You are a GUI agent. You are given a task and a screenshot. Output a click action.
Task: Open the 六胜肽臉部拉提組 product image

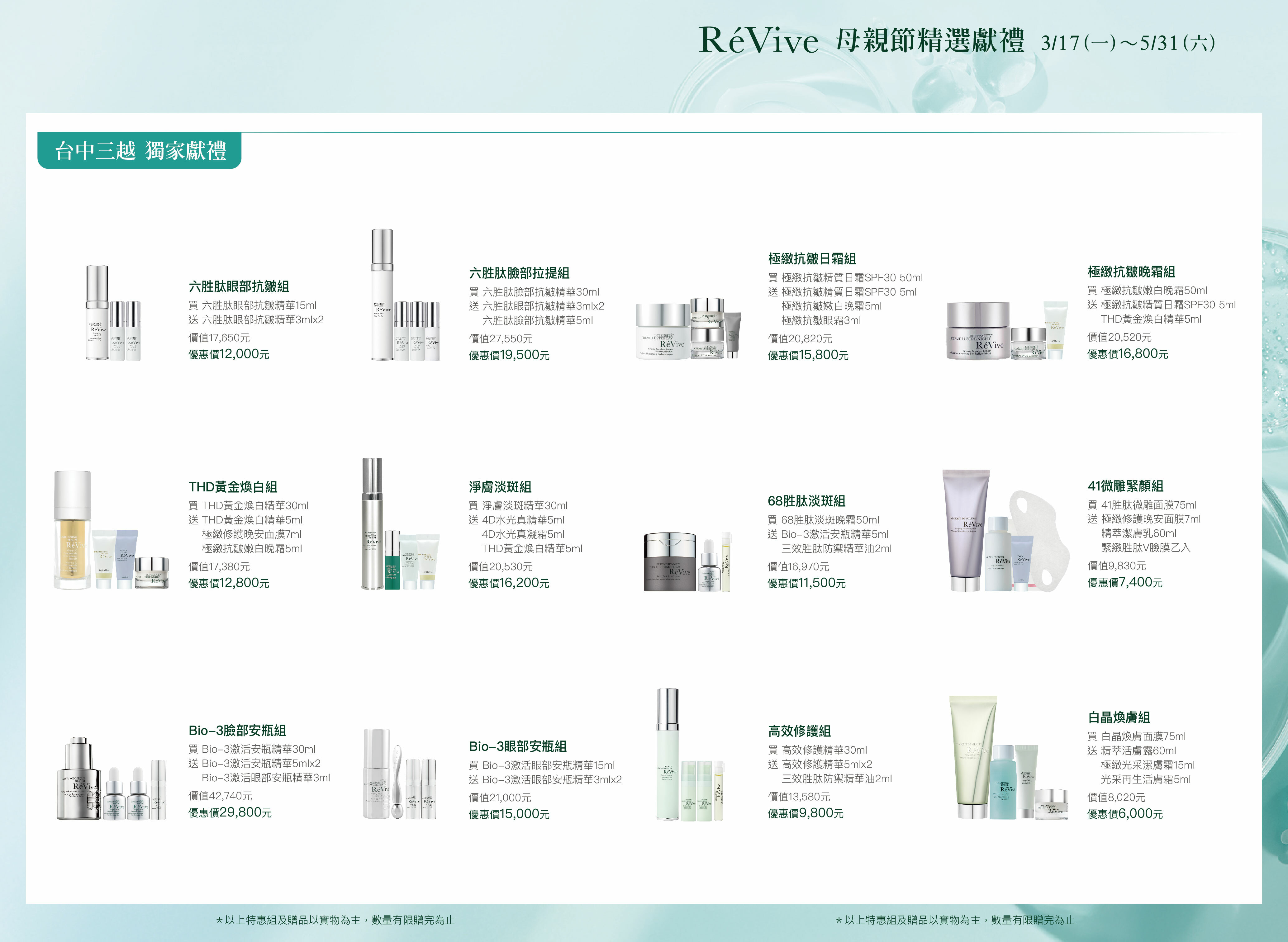click(x=405, y=295)
